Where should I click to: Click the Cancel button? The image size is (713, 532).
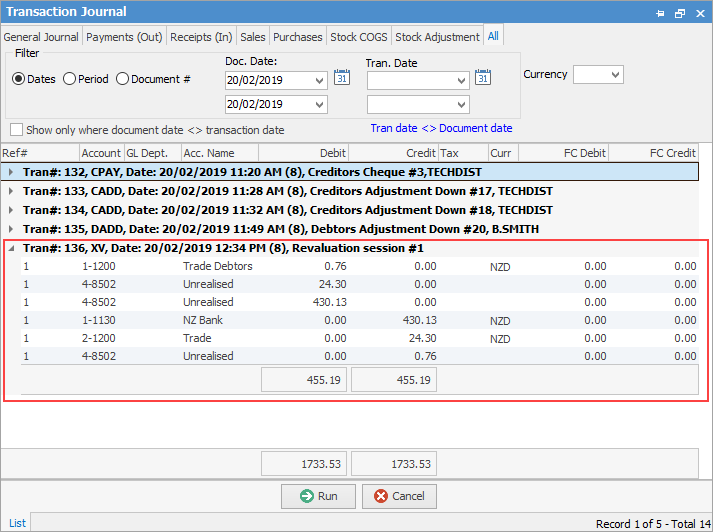tap(399, 496)
